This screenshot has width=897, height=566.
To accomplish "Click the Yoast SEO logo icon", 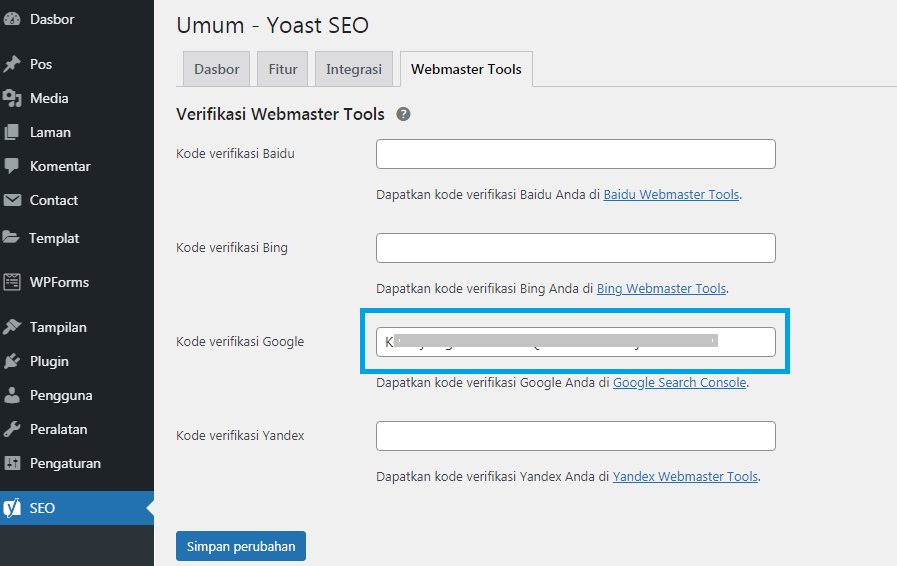I will [11, 508].
